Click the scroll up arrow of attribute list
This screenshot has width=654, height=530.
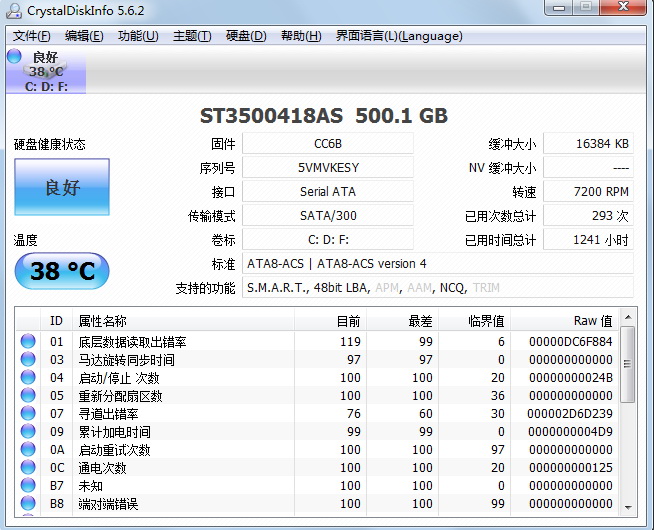tap(628, 318)
